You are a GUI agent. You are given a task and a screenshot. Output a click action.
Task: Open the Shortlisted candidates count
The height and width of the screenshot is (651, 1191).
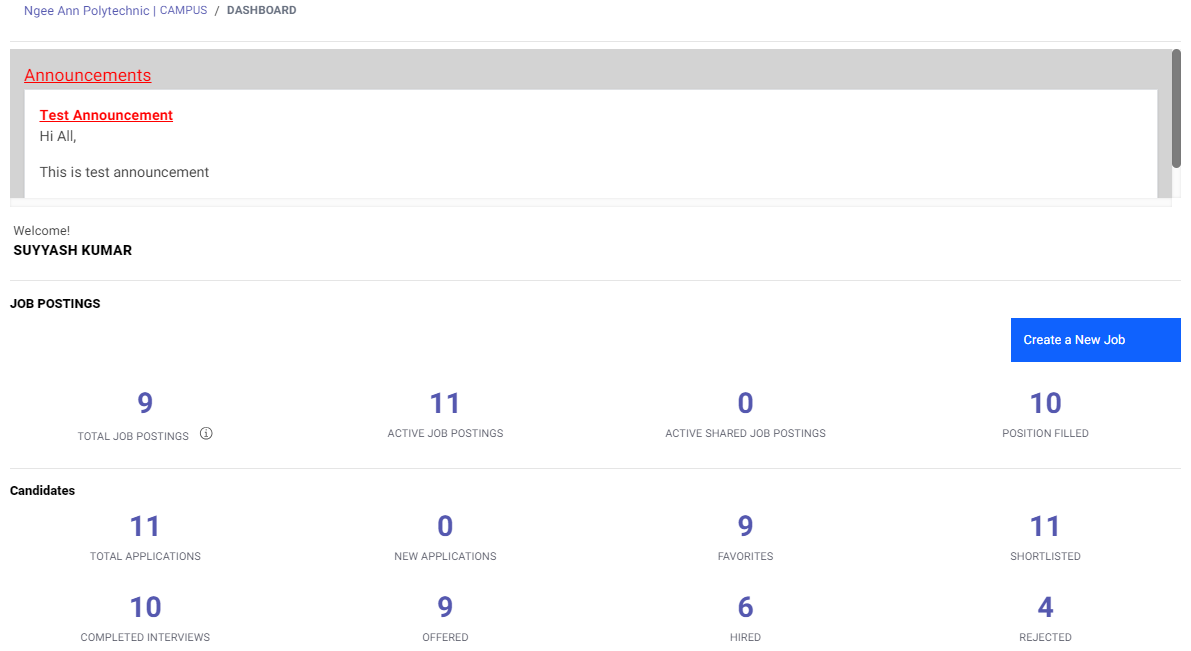coord(1045,525)
